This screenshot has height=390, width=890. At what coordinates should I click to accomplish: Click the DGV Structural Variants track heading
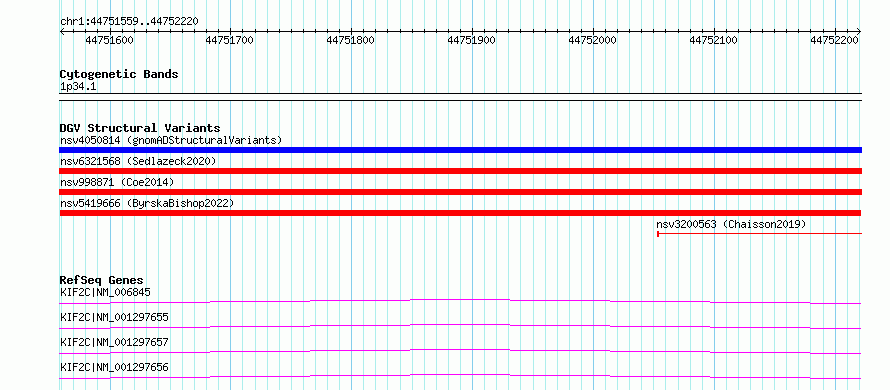tap(140, 128)
